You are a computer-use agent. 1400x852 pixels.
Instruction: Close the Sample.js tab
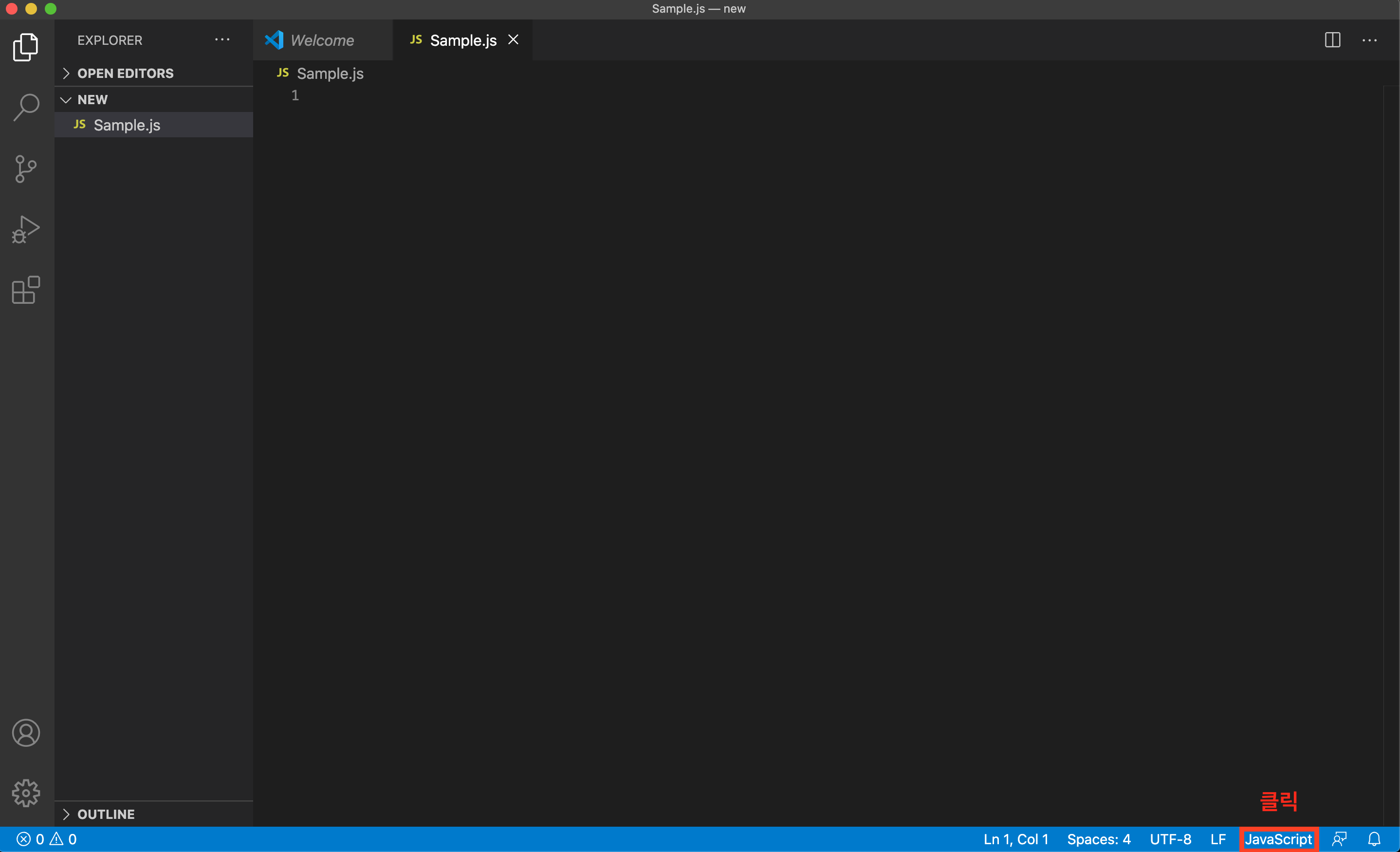pos(513,40)
